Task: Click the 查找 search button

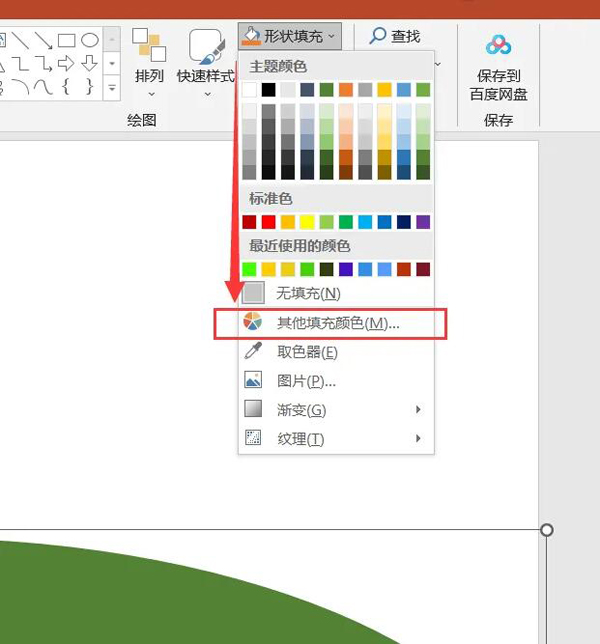Action: click(395, 36)
